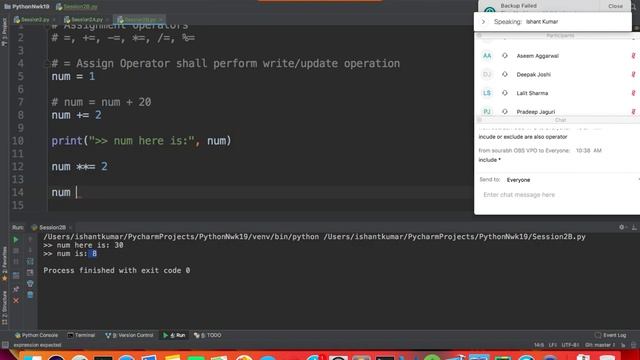Click audio device icon next to Lalit Sharma
This screenshot has width=640, height=360.
(x=505, y=93)
